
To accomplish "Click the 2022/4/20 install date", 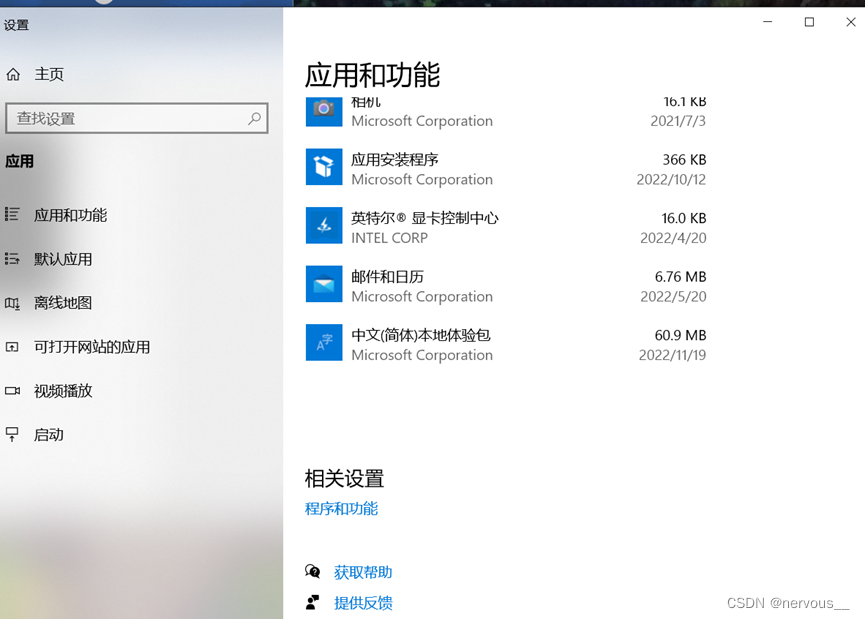I will pos(673,238).
